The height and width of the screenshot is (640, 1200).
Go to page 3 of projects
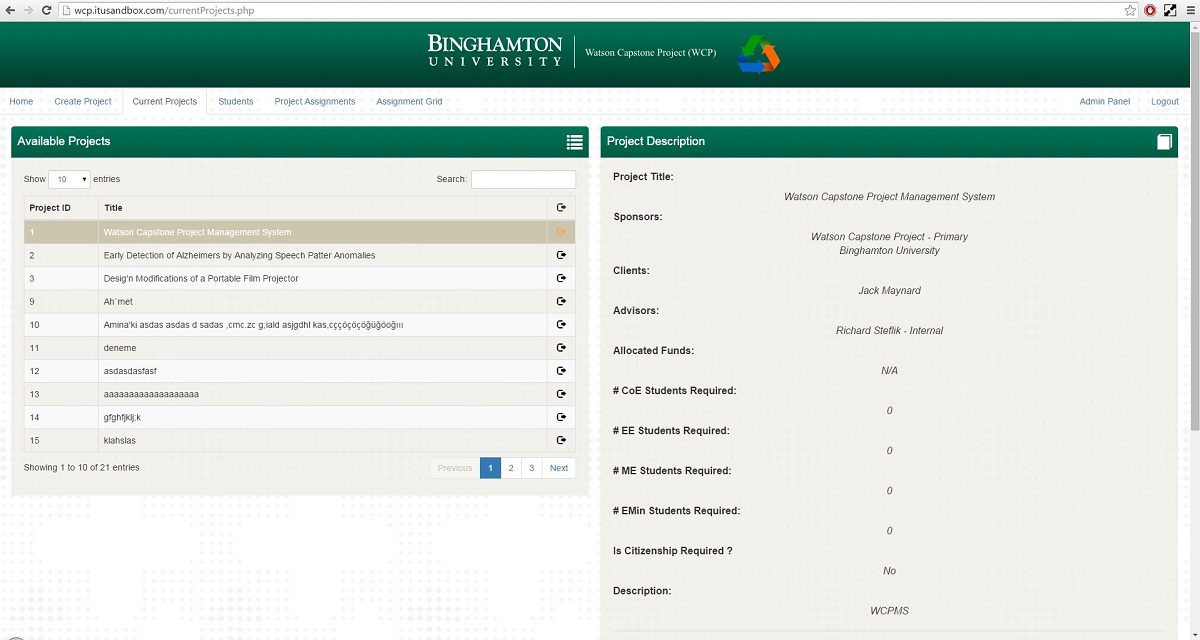coord(531,468)
